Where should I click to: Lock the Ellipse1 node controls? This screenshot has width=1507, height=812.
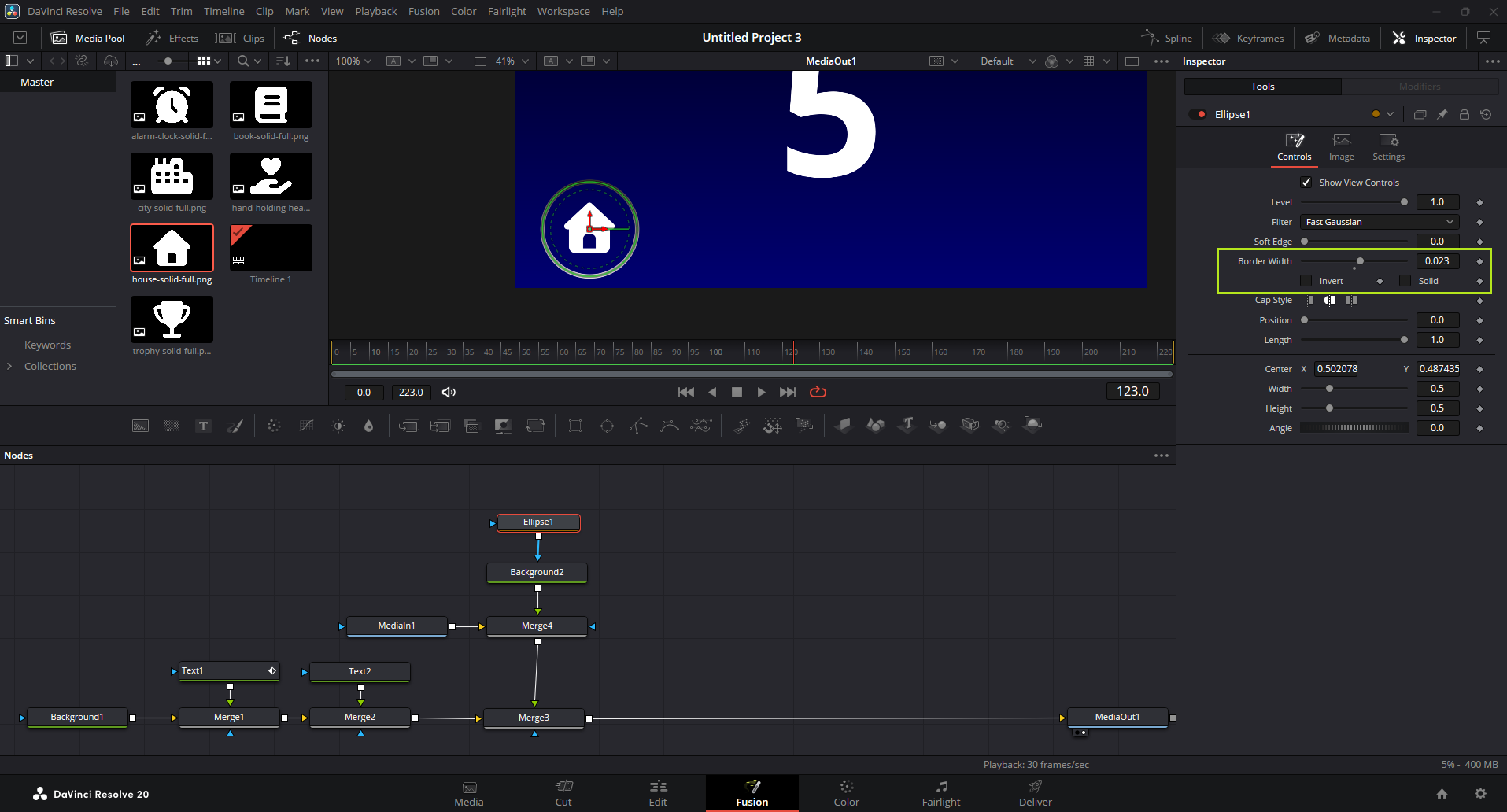pos(1464,114)
